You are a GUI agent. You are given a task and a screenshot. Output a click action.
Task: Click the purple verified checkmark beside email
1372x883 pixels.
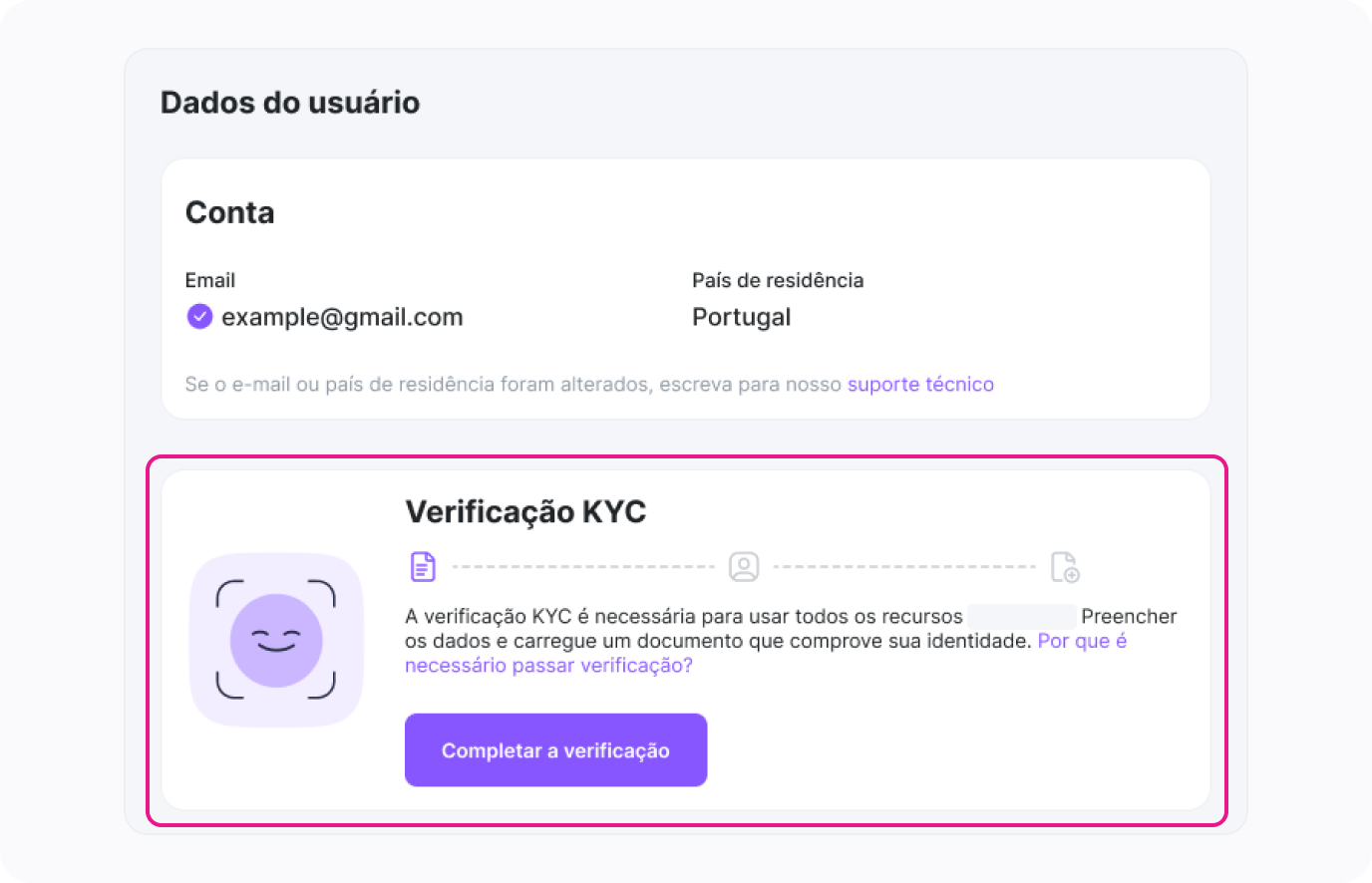click(199, 317)
